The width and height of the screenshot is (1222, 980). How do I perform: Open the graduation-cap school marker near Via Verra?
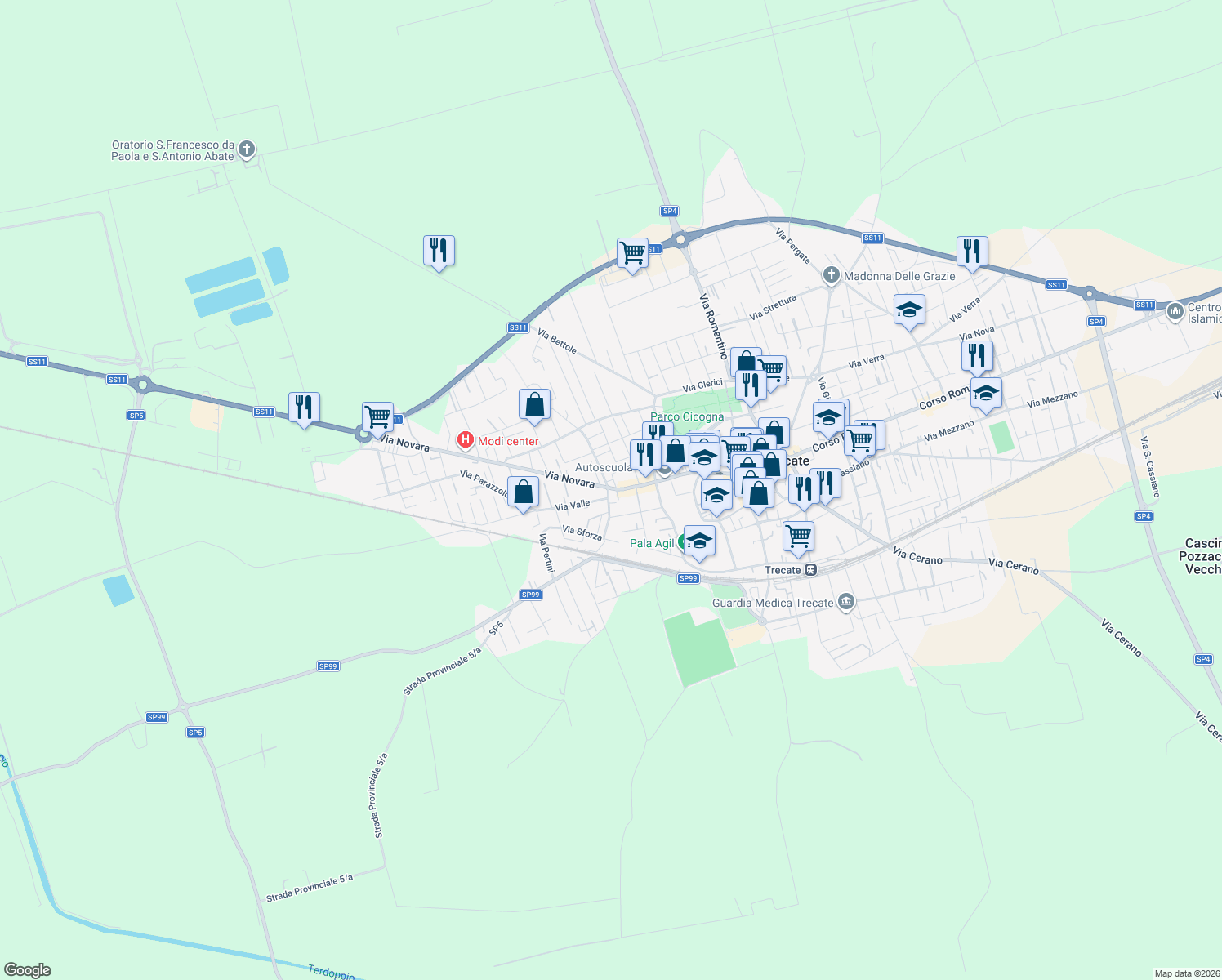coord(909,311)
